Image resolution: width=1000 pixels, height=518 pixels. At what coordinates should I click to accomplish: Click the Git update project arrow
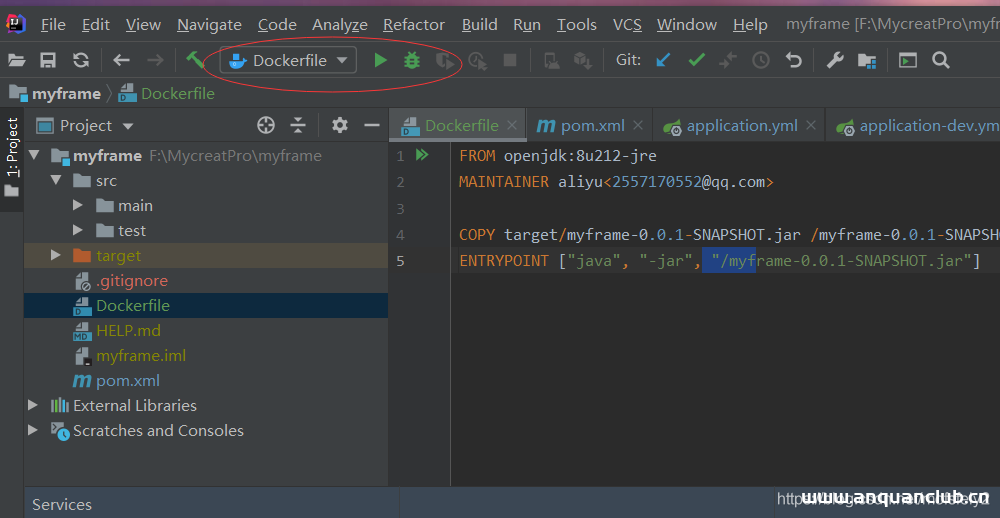tap(663, 61)
